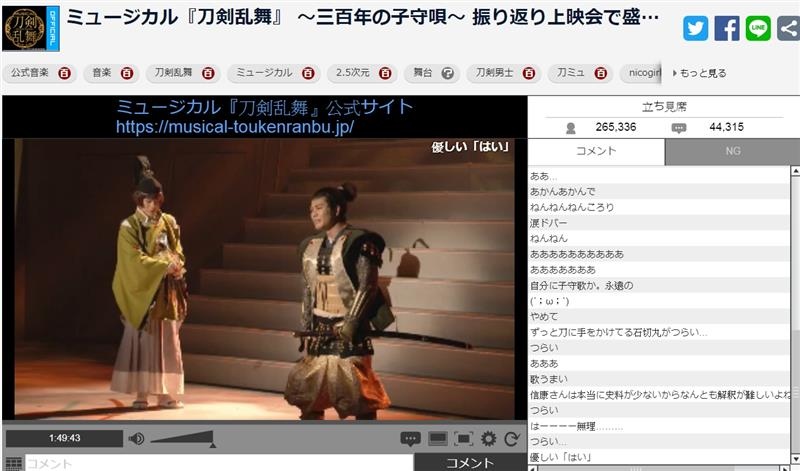Screen dimensions: 800x471
Task: Focus the コメント input field
Action: click(x=219, y=463)
